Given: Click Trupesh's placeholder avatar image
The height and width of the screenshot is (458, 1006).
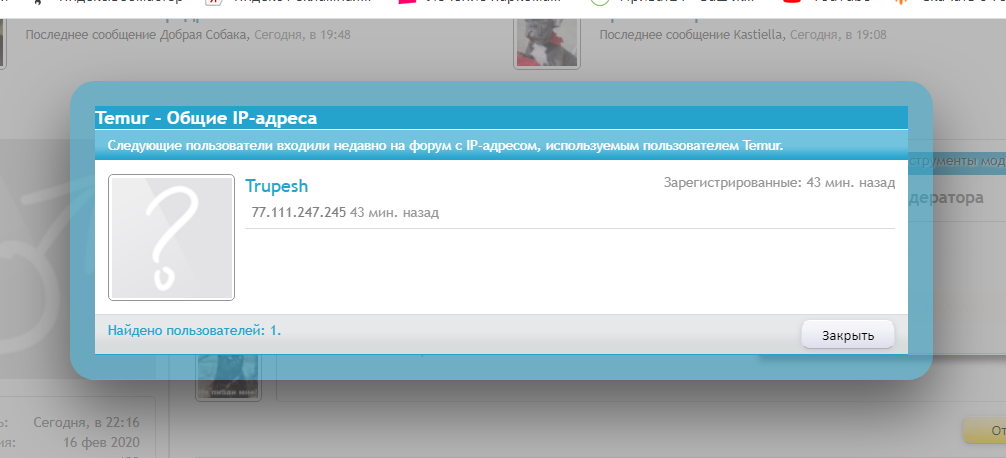Looking at the screenshot, I should tap(171, 237).
